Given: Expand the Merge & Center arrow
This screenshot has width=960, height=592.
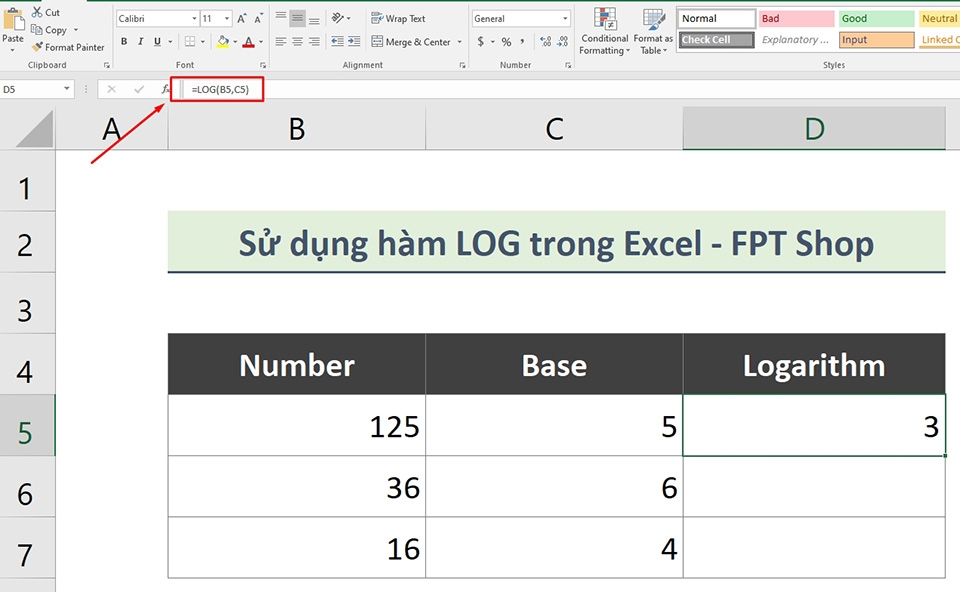Looking at the screenshot, I should 459,42.
